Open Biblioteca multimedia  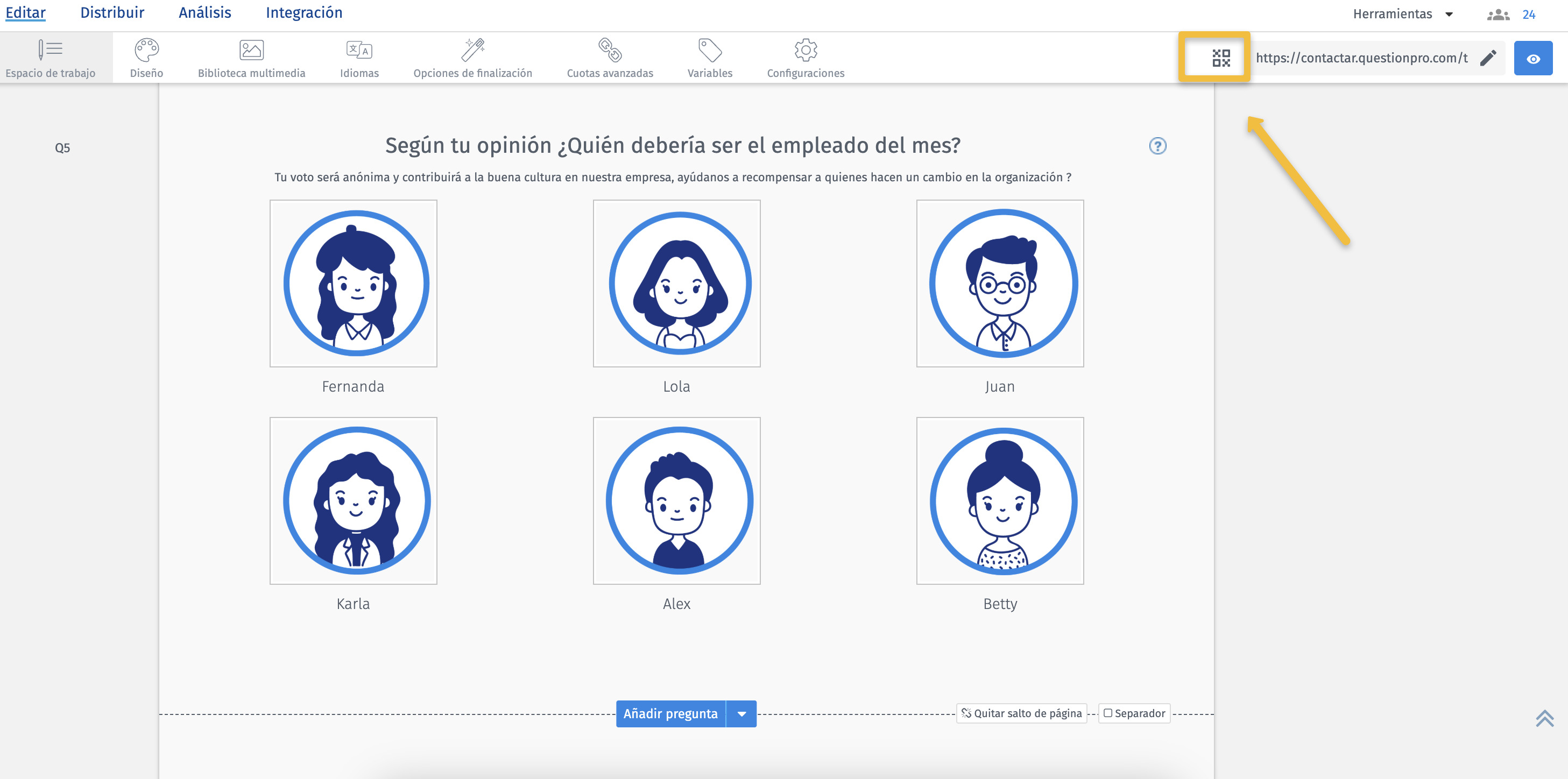(251, 51)
